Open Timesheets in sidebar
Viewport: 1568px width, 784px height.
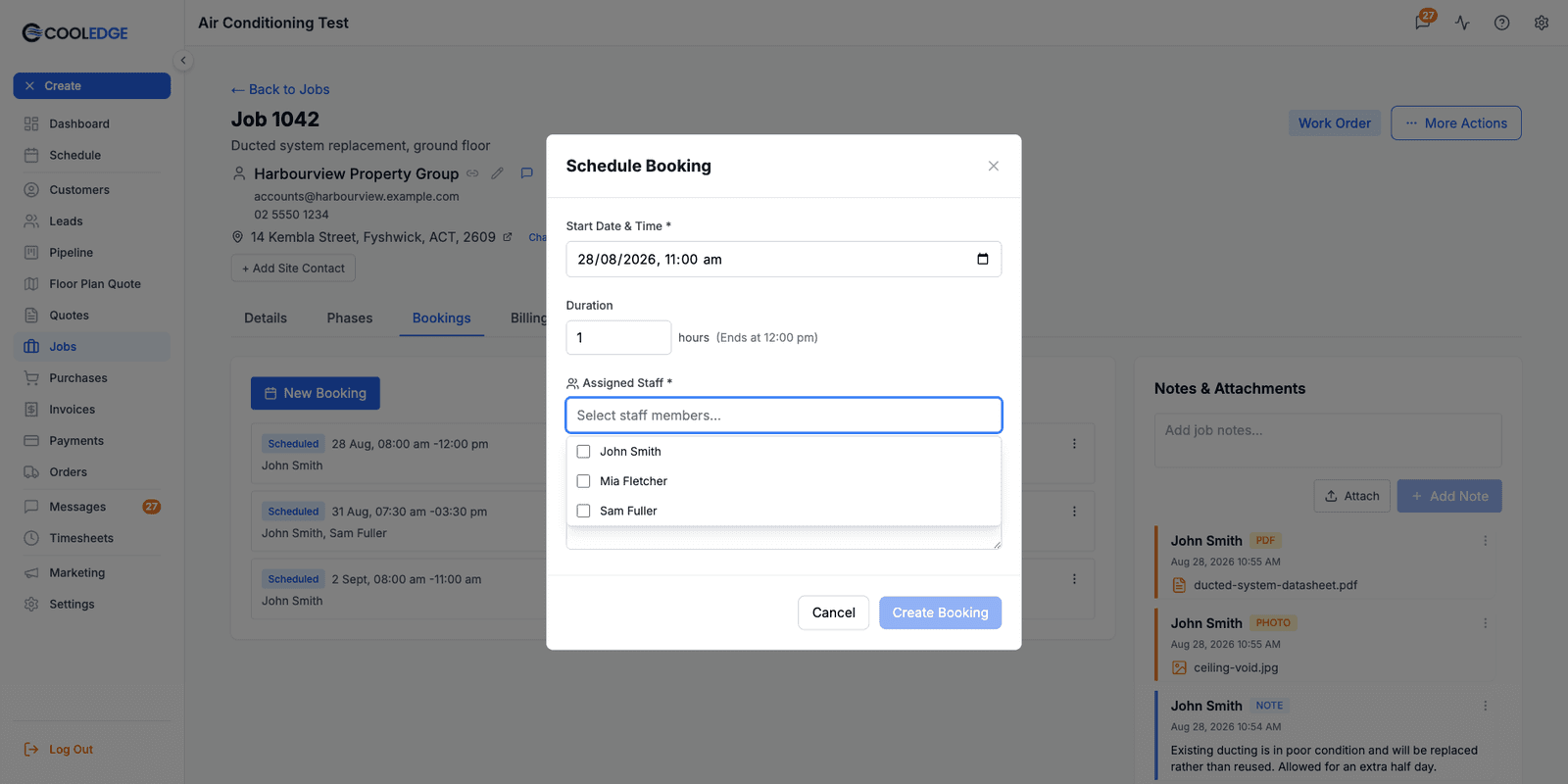tap(92, 538)
